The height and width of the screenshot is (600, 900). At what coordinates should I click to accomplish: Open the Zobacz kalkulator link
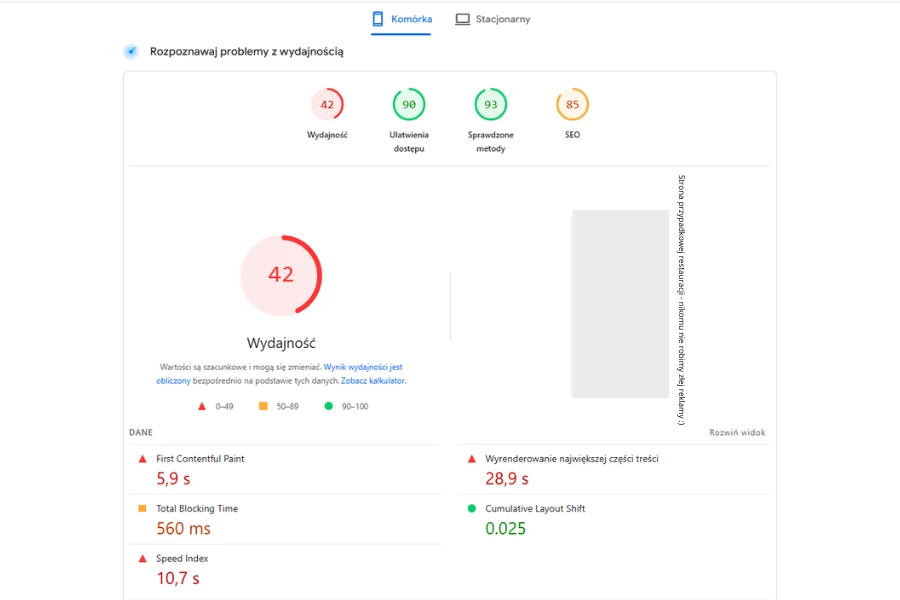(373, 381)
